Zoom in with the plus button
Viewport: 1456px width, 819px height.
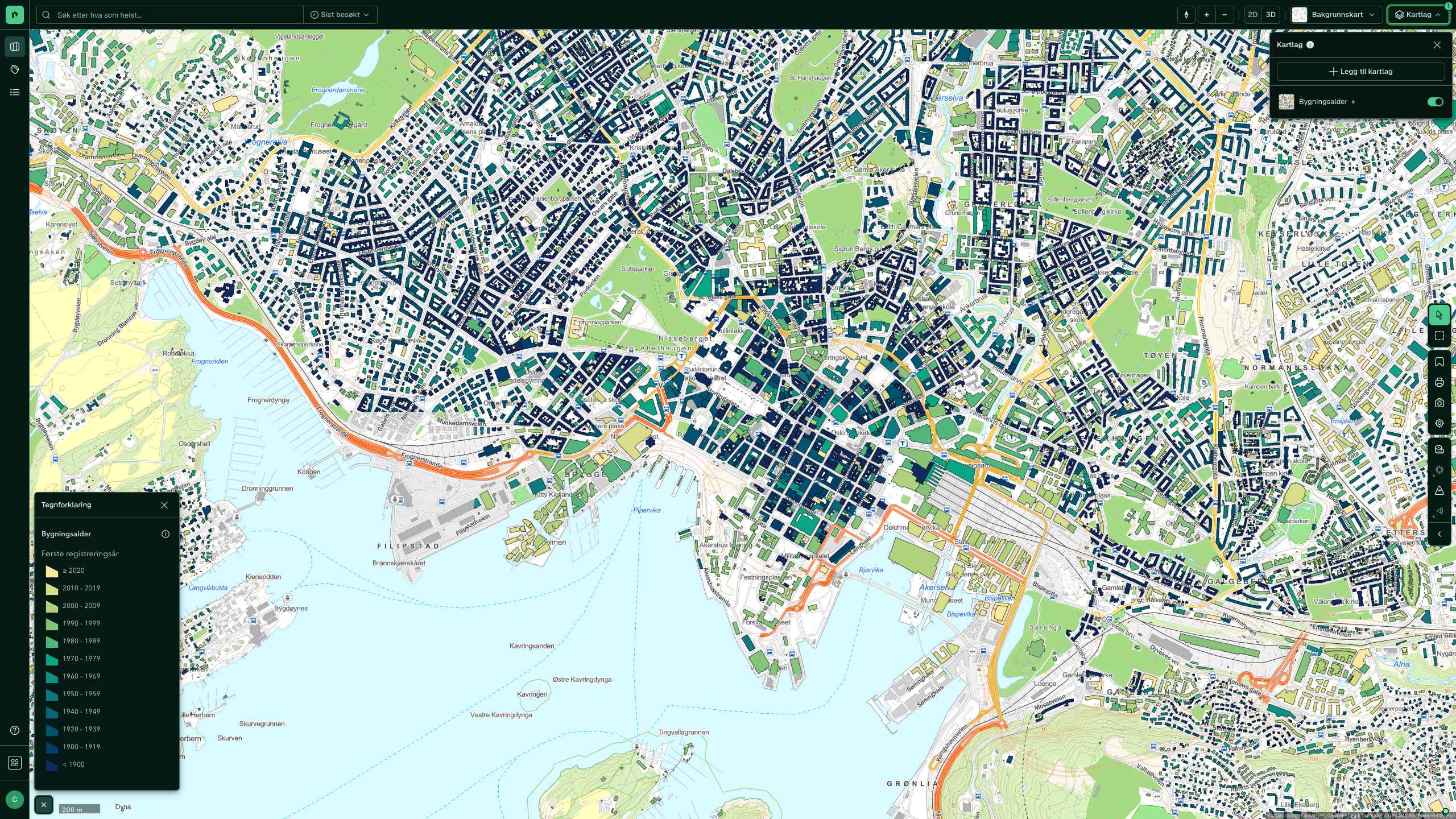click(x=1206, y=15)
